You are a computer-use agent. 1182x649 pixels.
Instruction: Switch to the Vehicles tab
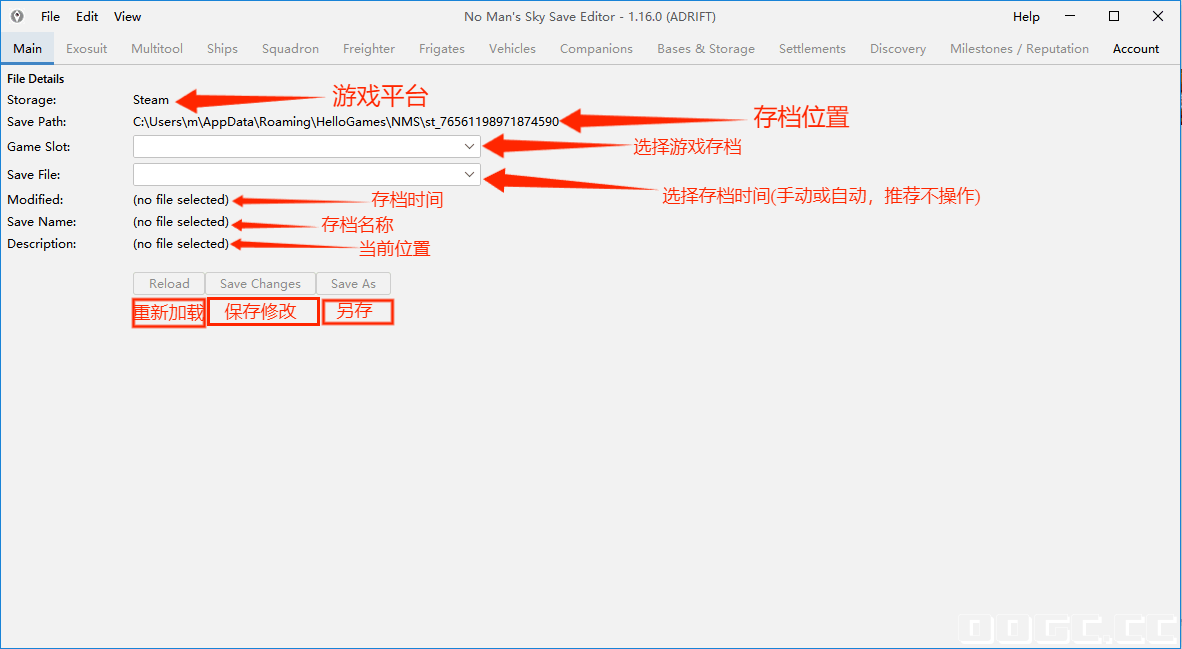coord(513,49)
